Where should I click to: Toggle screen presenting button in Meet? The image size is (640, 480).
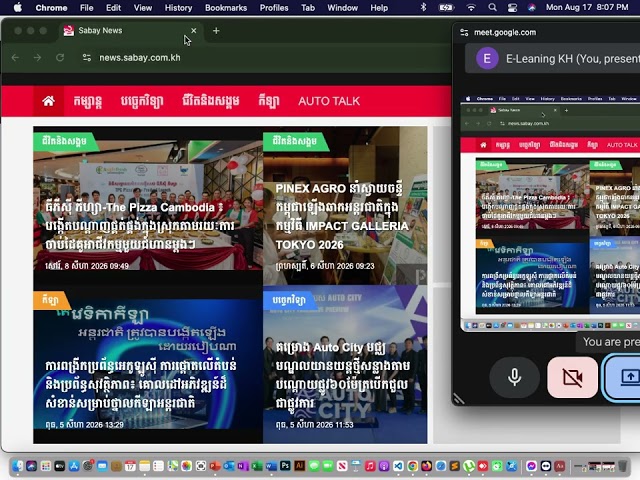point(624,377)
